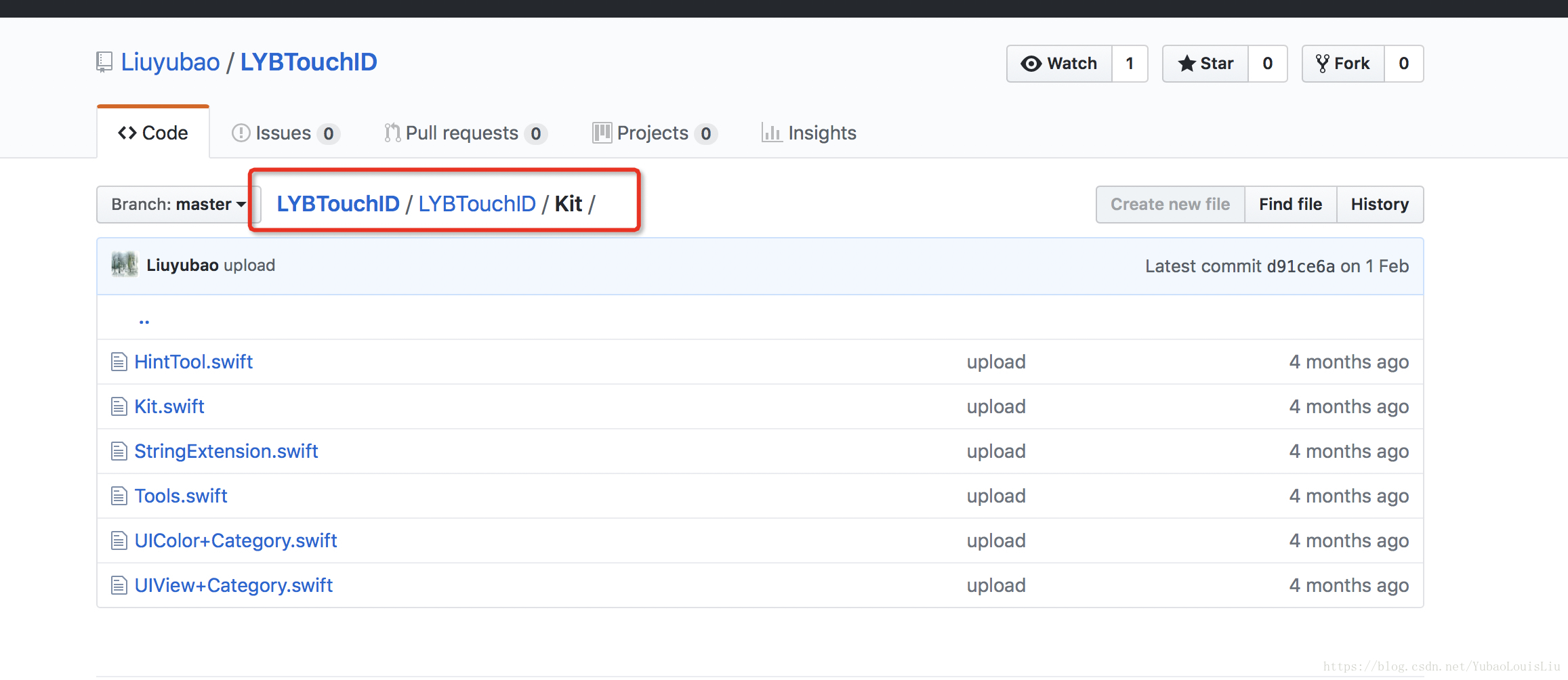1568x680 pixels.
Task: Click the upload commit message for Kit.swift
Action: click(996, 407)
